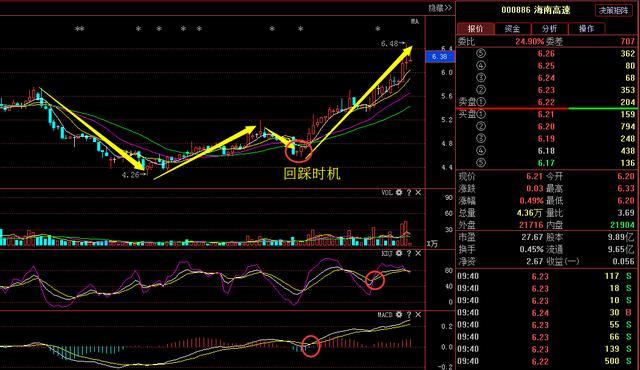Screen dimensions: 640x370
Task: Select sell level 5 price 6.26
Action: point(546,53)
